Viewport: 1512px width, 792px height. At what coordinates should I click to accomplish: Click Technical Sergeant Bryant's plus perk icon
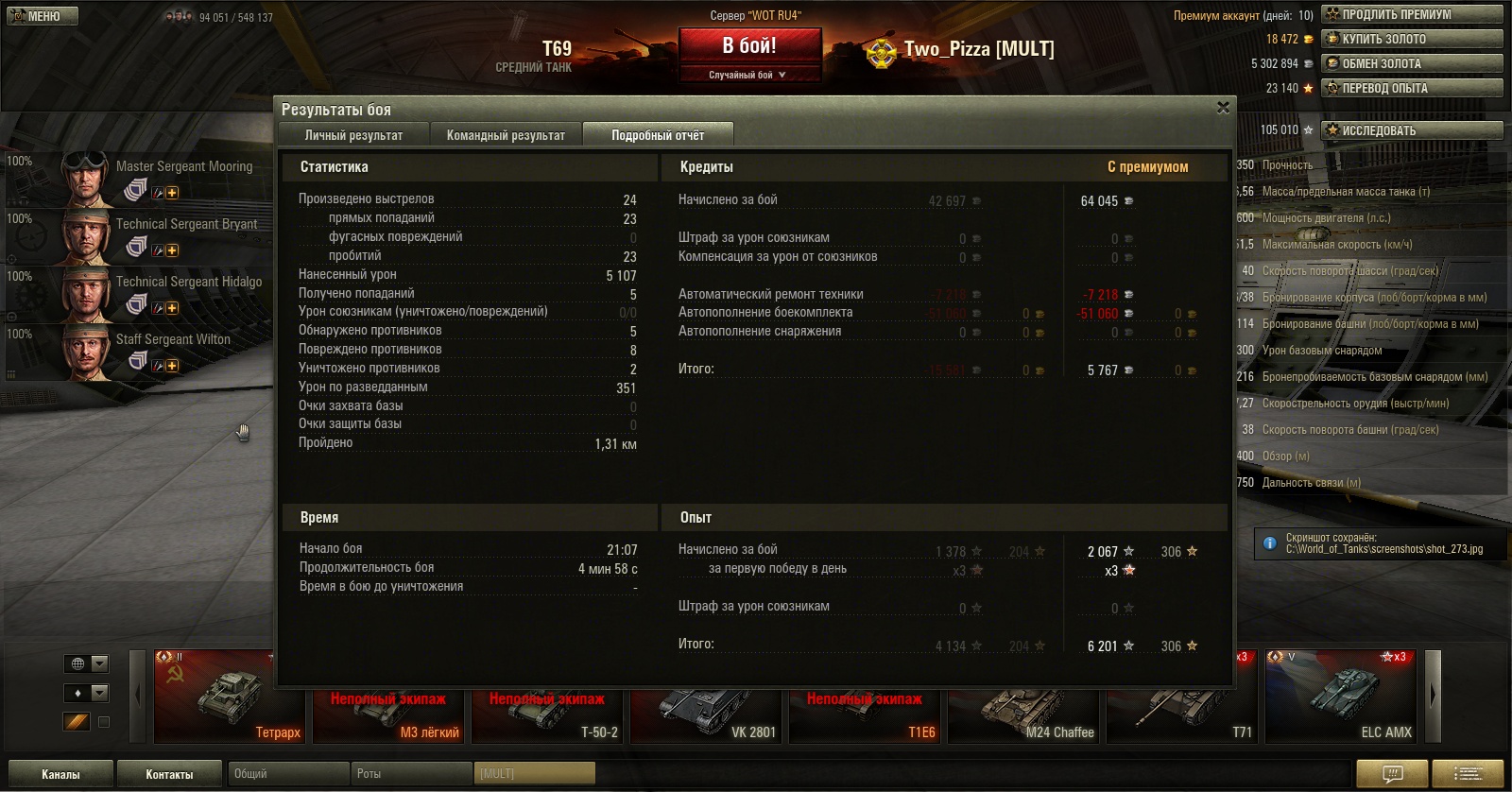(172, 250)
